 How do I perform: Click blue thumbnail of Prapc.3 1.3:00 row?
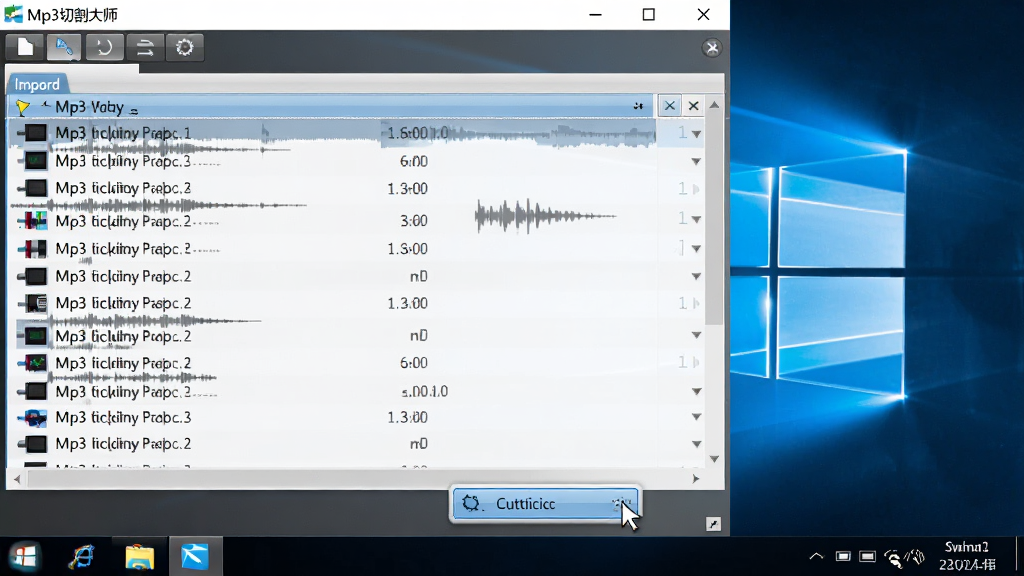click(x=34, y=417)
